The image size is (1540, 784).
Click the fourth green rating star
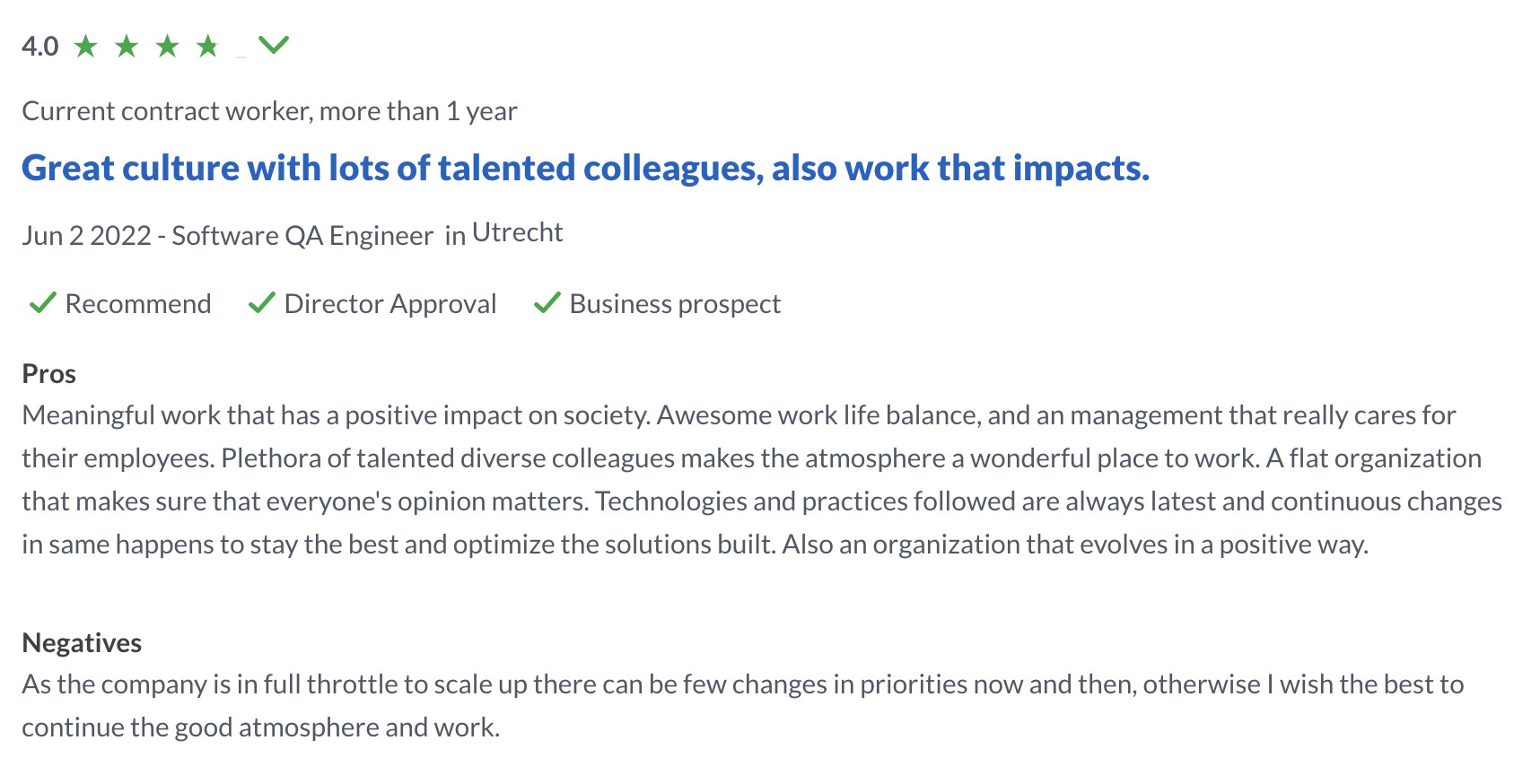[207, 46]
